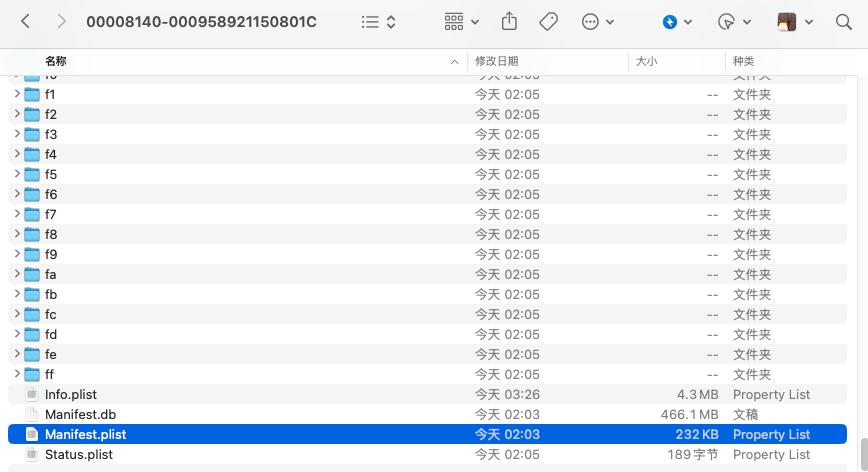Select the Manifest.db file
This screenshot has width=868, height=472.
pyautogui.click(x=427, y=414)
